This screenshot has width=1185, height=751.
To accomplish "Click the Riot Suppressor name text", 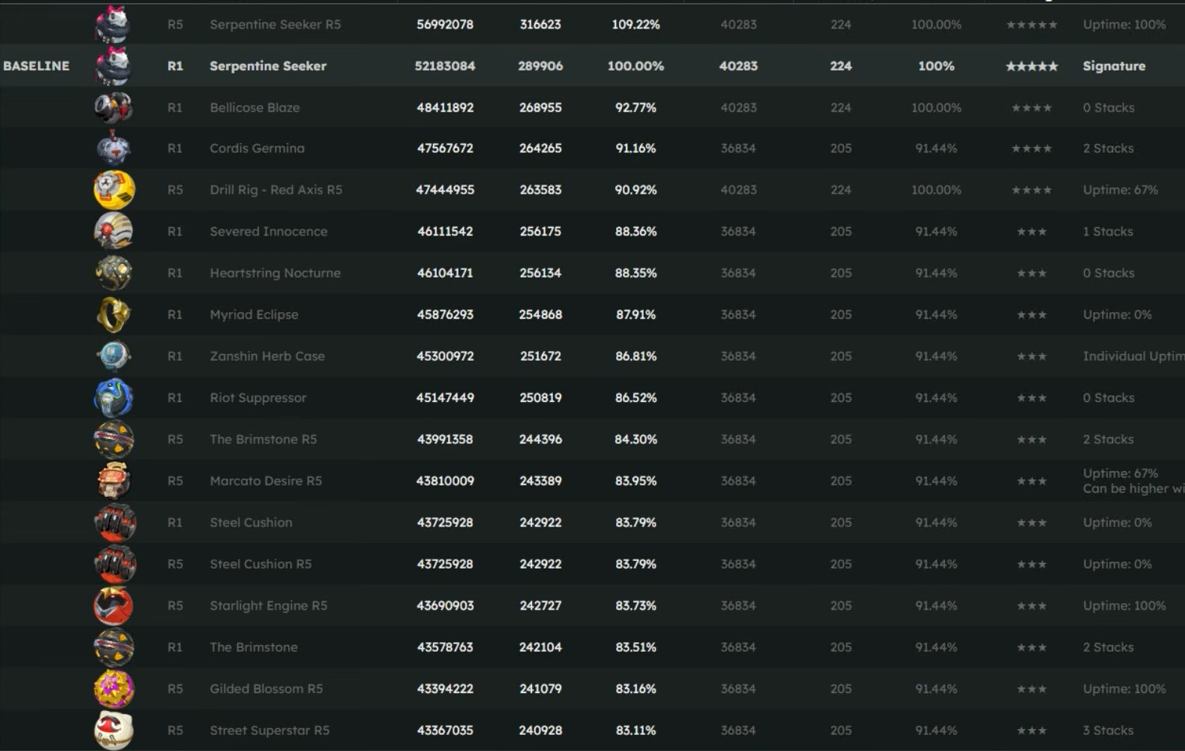I will [258, 397].
